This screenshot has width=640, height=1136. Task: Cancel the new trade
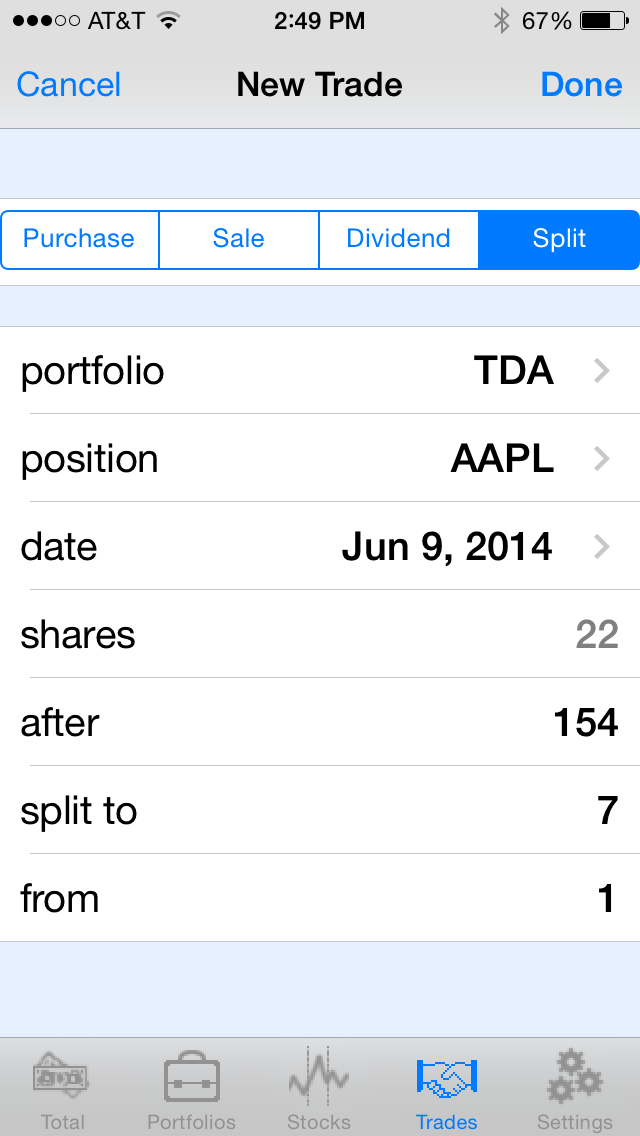click(x=69, y=85)
